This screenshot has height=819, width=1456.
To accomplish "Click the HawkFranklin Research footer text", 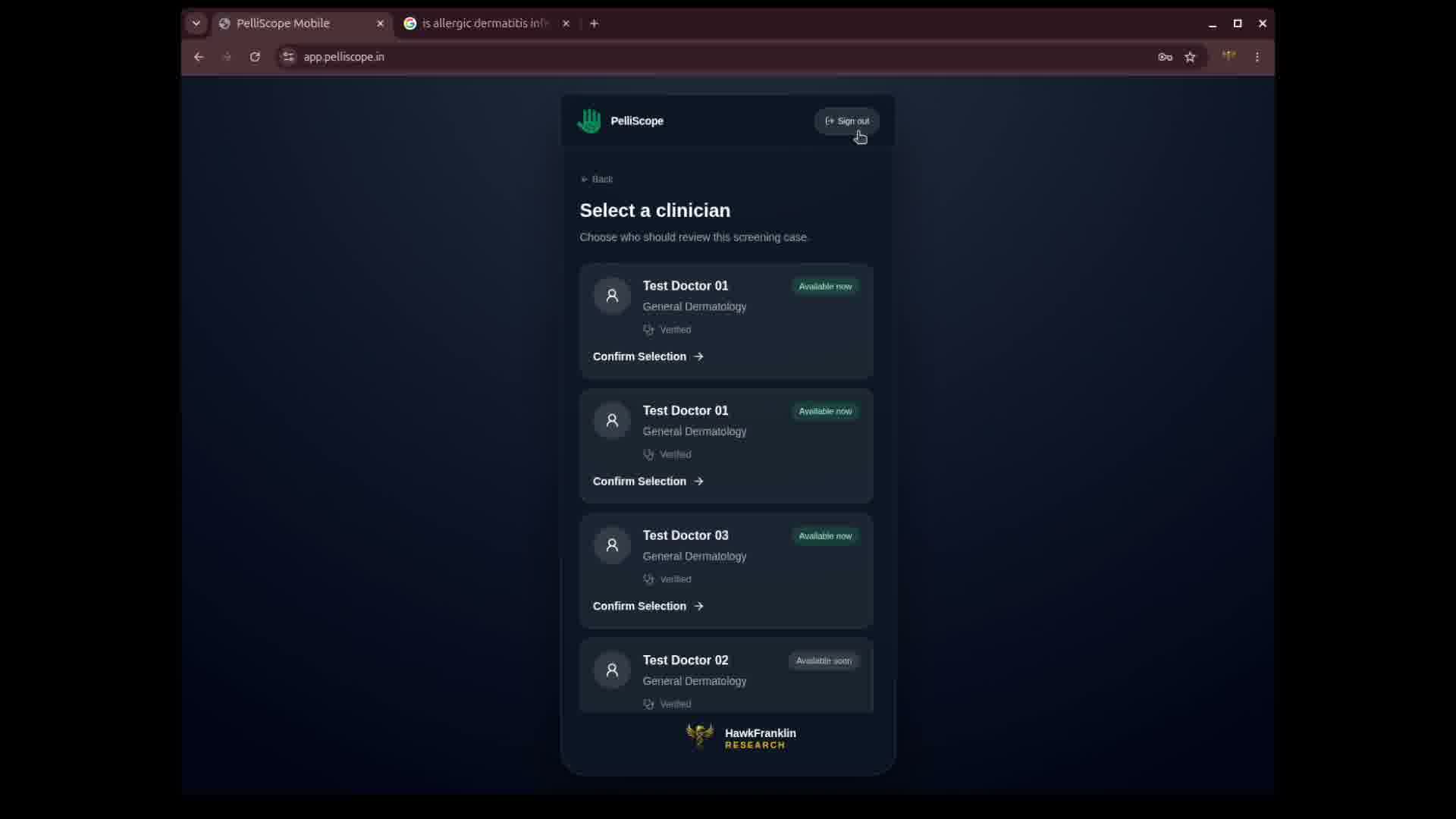I will point(761,739).
